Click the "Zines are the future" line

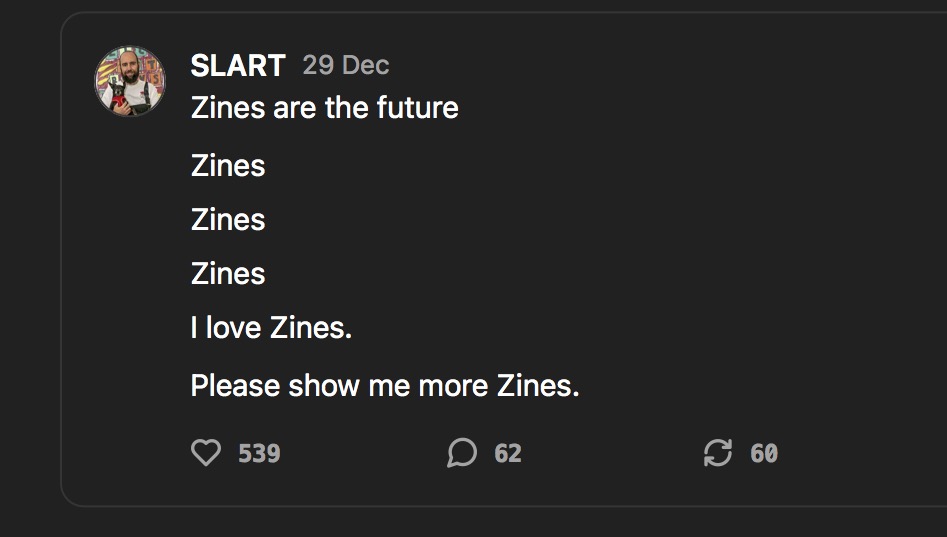pos(325,108)
